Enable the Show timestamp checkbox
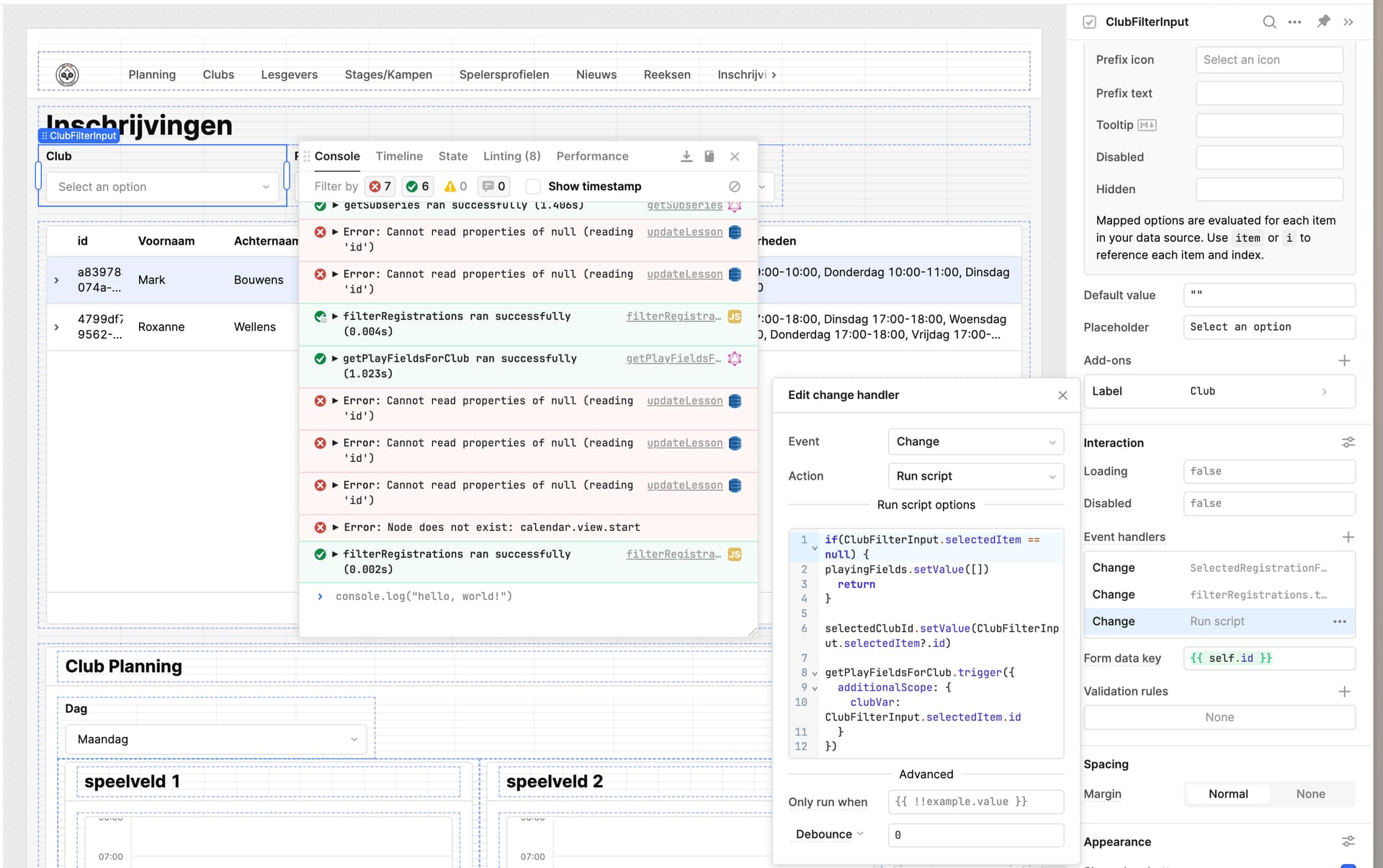Screen dimensions: 1383x868 (x=533, y=187)
